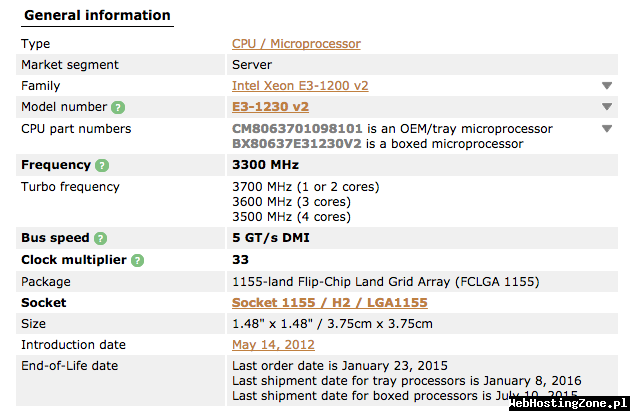630x411 pixels.
Task: Click the FCLGA 1155 package text
Action: click(497, 282)
